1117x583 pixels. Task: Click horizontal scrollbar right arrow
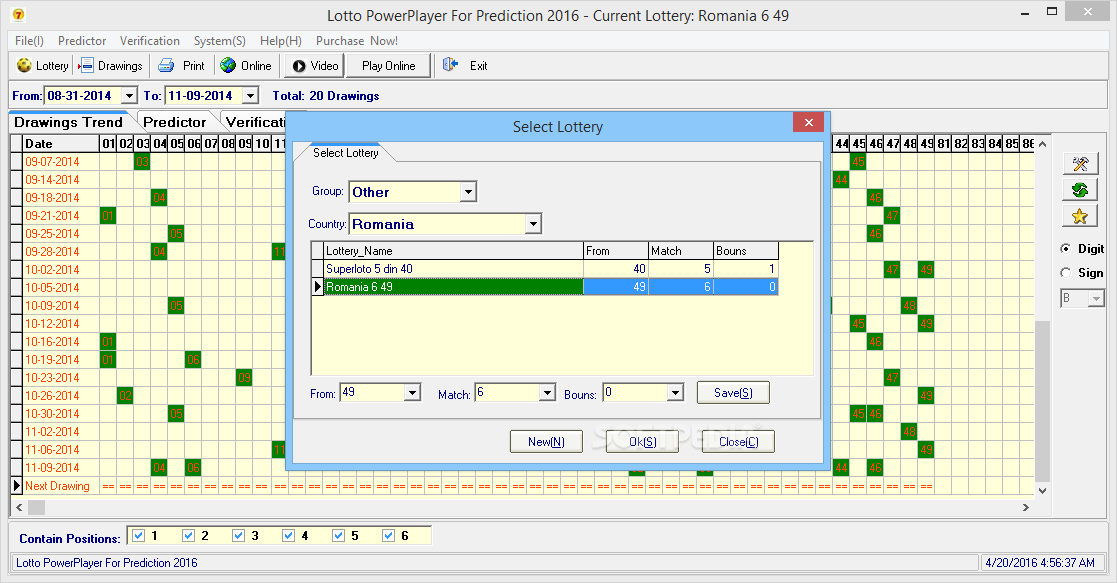1026,507
